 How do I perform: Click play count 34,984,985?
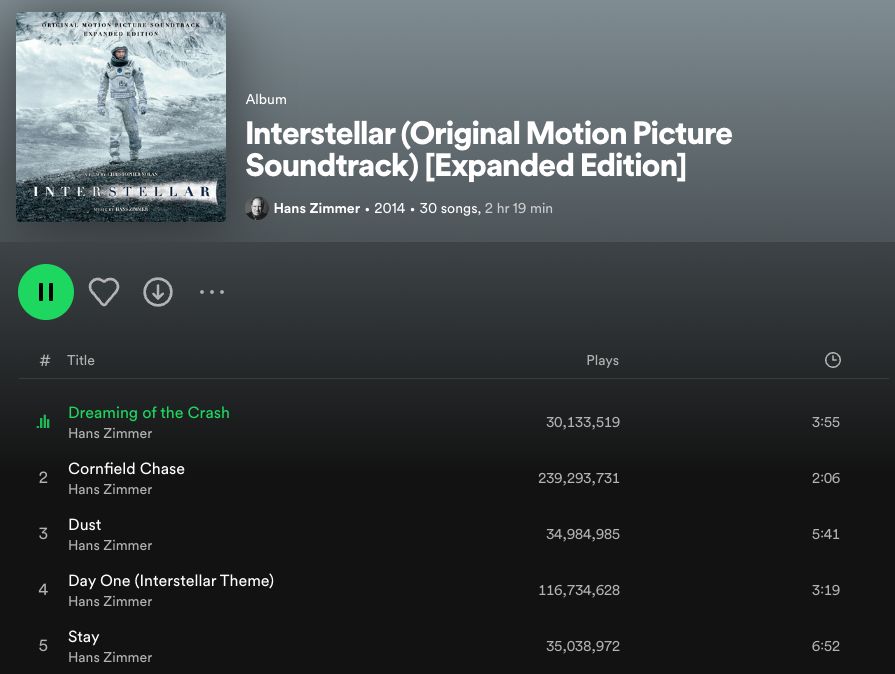tap(583, 534)
